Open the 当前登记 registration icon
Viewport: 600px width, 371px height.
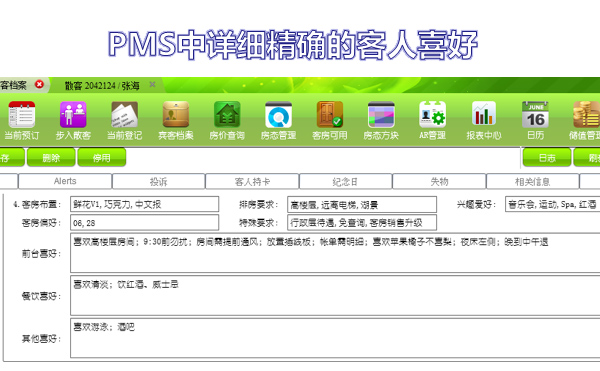(124, 115)
